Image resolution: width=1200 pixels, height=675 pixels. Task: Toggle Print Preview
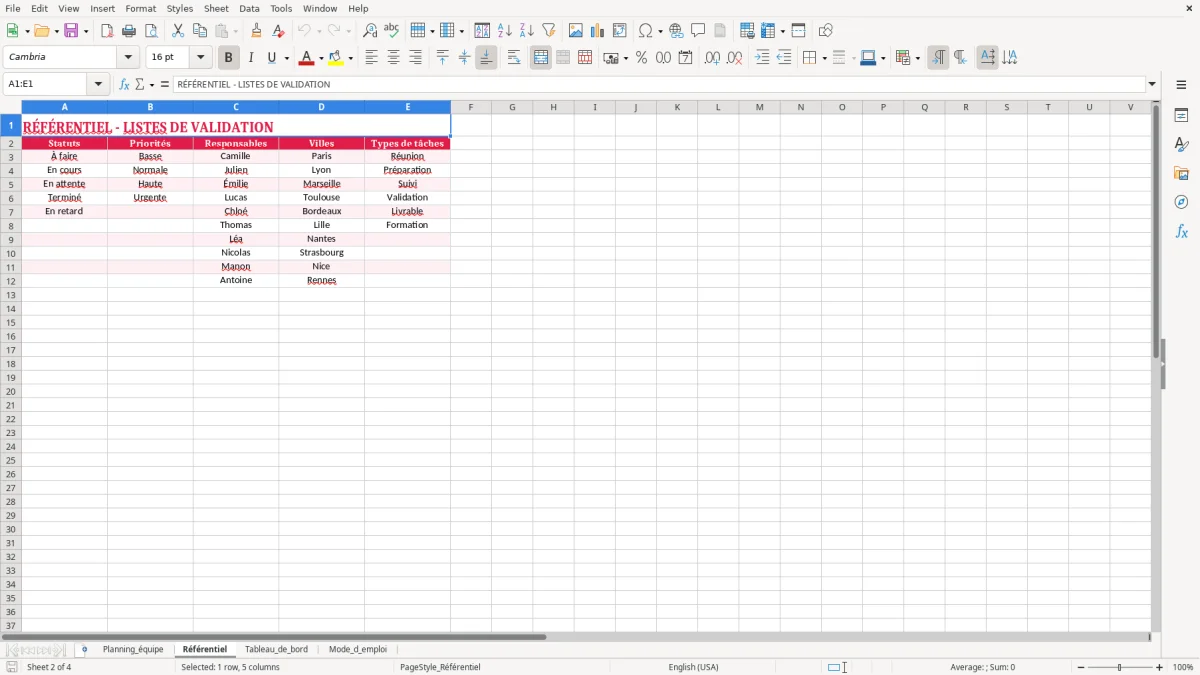151,31
